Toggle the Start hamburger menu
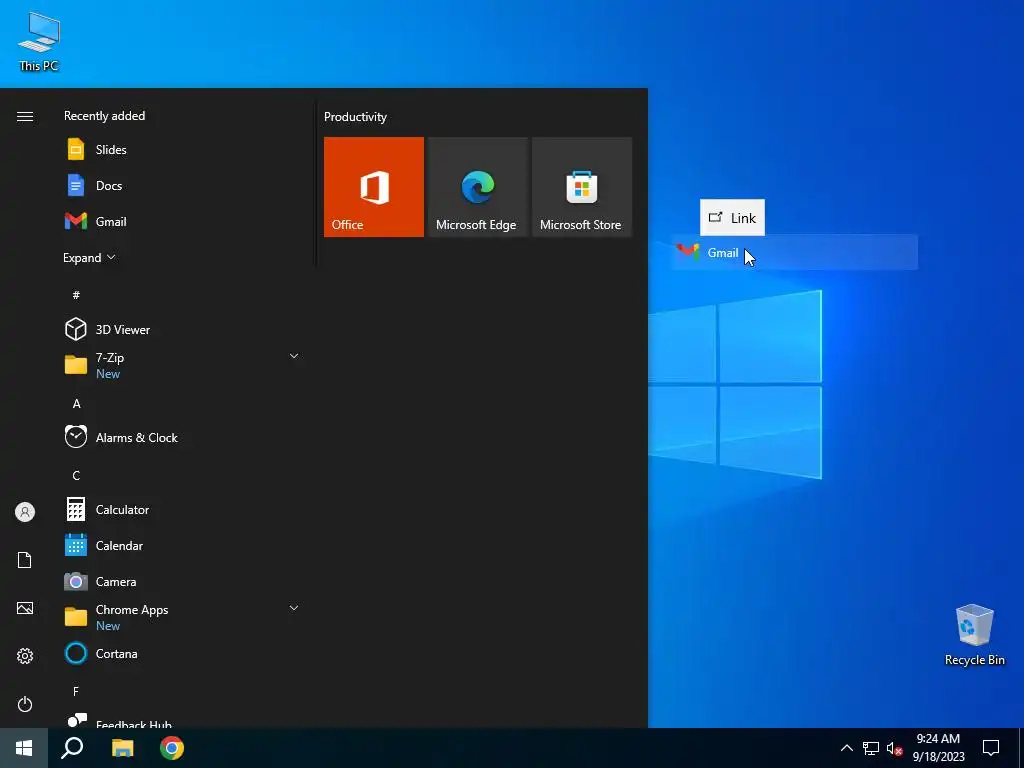The width and height of the screenshot is (1024, 768). (x=25, y=116)
